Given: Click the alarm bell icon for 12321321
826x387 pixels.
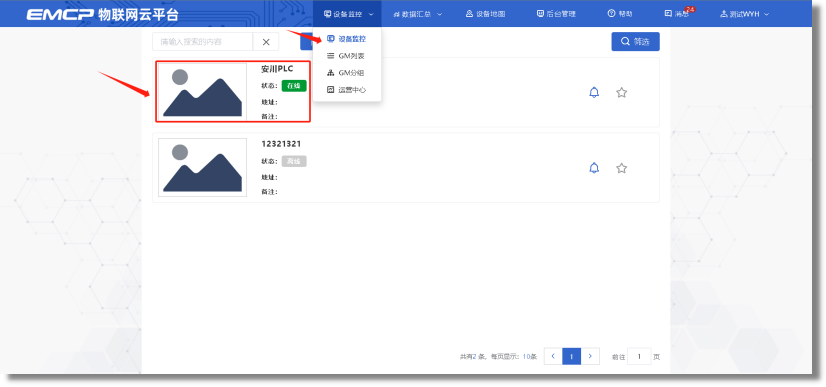Looking at the screenshot, I should pos(594,168).
